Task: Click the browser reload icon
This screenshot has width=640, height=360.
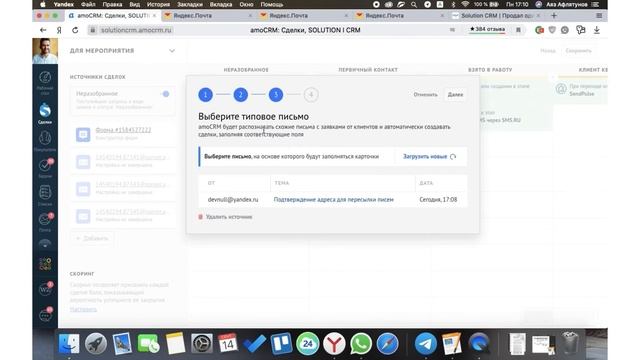Action: [x=75, y=30]
